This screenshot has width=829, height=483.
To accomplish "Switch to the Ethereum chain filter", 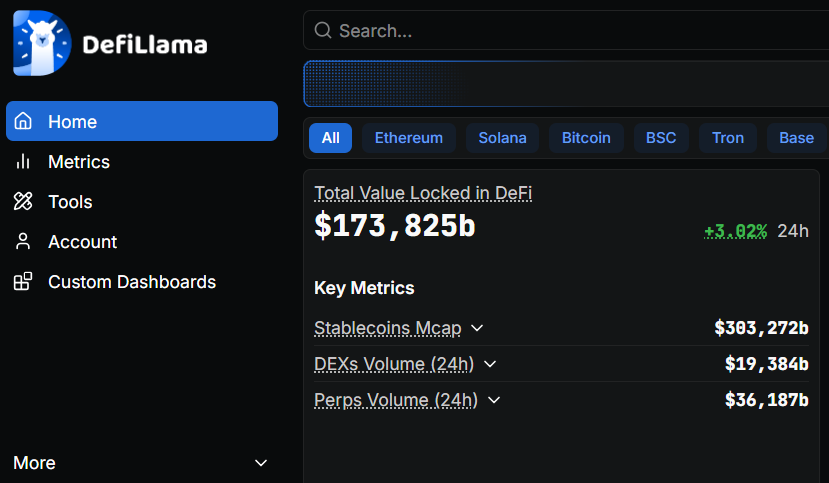I will [x=408, y=138].
